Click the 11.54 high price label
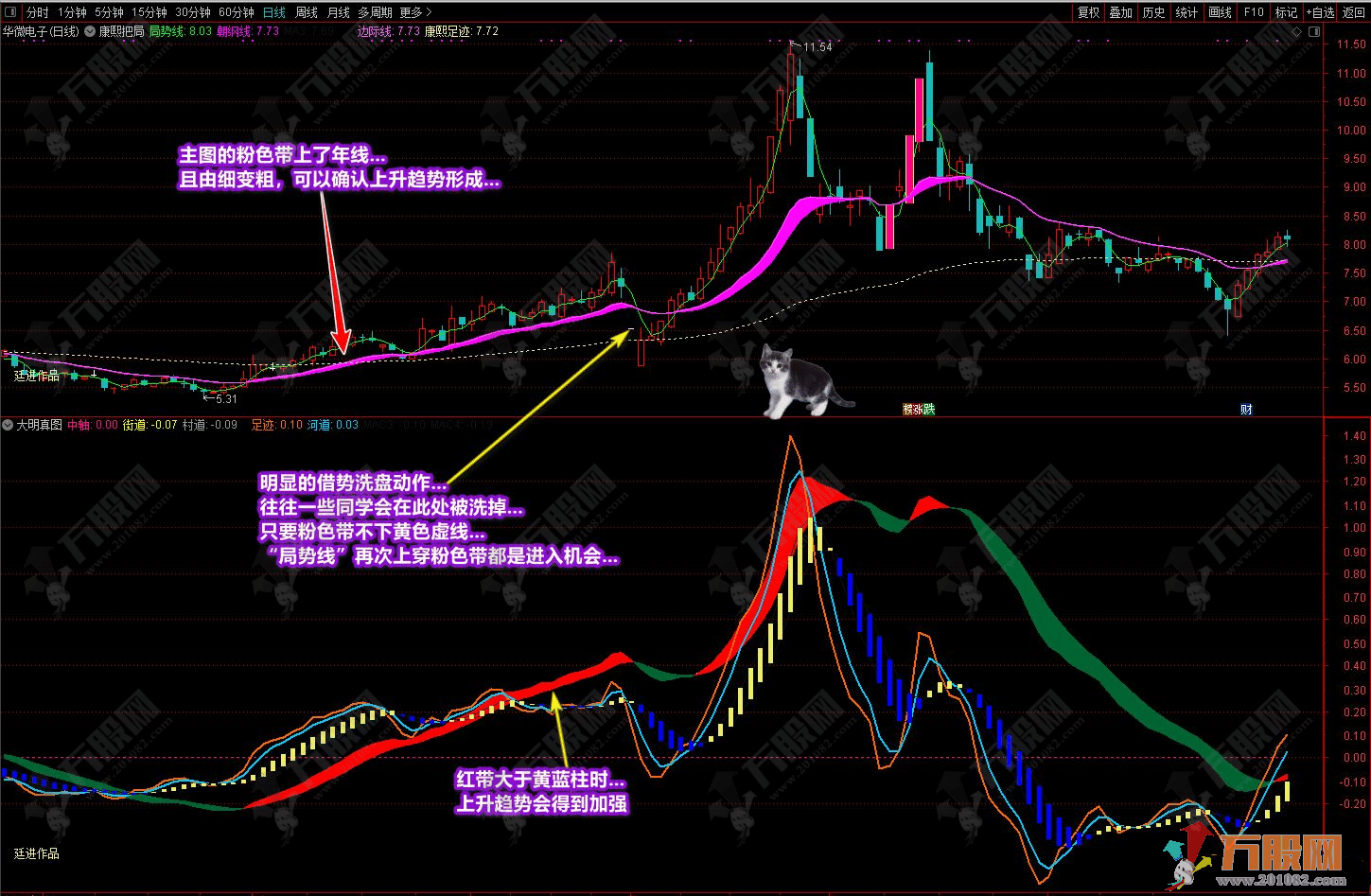1371x896 pixels. [817, 46]
